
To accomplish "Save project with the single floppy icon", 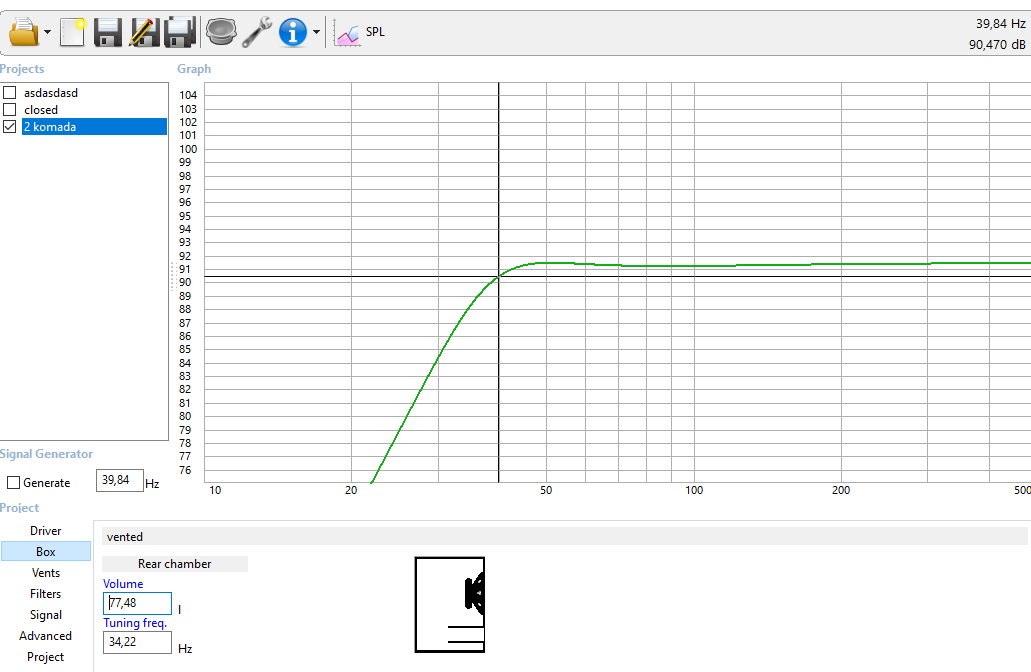I will point(108,32).
